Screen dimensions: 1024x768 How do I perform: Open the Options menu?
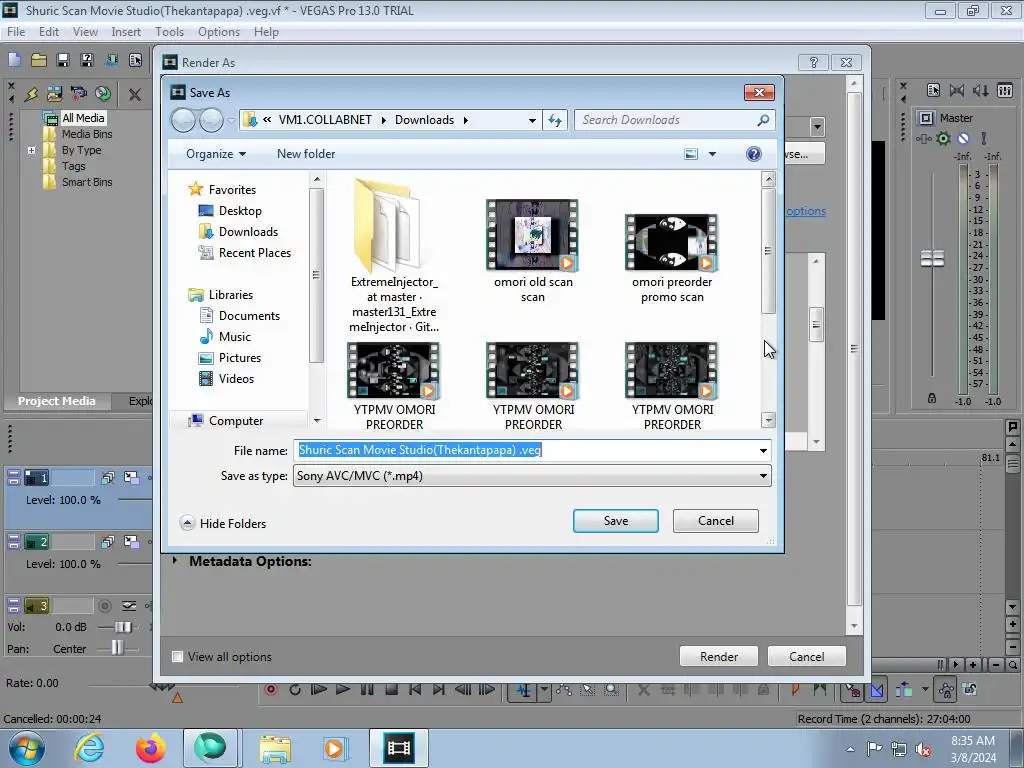pyautogui.click(x=219, y=32)
